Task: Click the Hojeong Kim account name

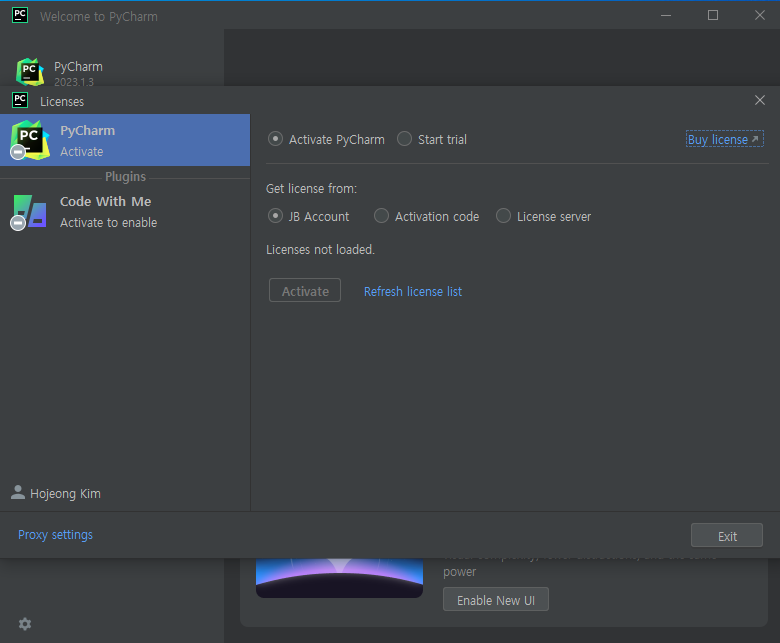Action: coord(65,494)
